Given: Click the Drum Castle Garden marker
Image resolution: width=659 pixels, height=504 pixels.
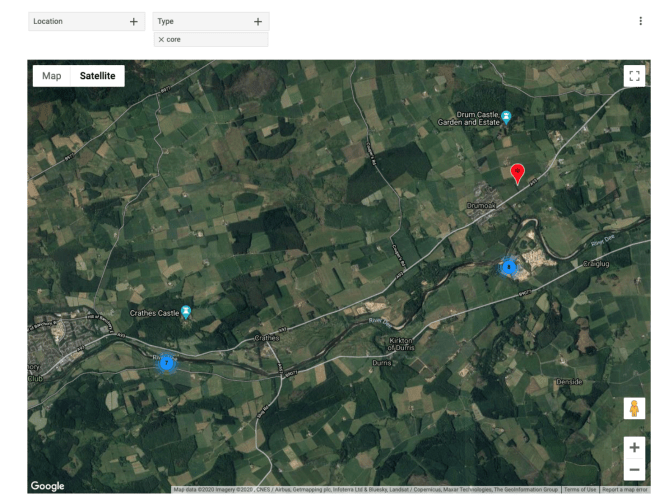Looking at the screenshot, I should click(506, 117).
